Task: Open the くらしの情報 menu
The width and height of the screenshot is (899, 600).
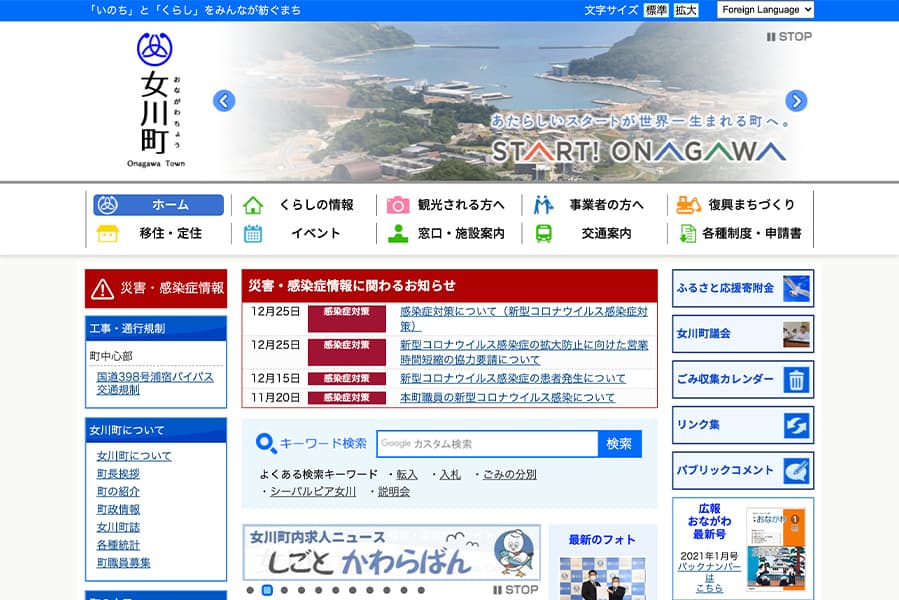Action: pyautogui.click(x=304, y=205)
